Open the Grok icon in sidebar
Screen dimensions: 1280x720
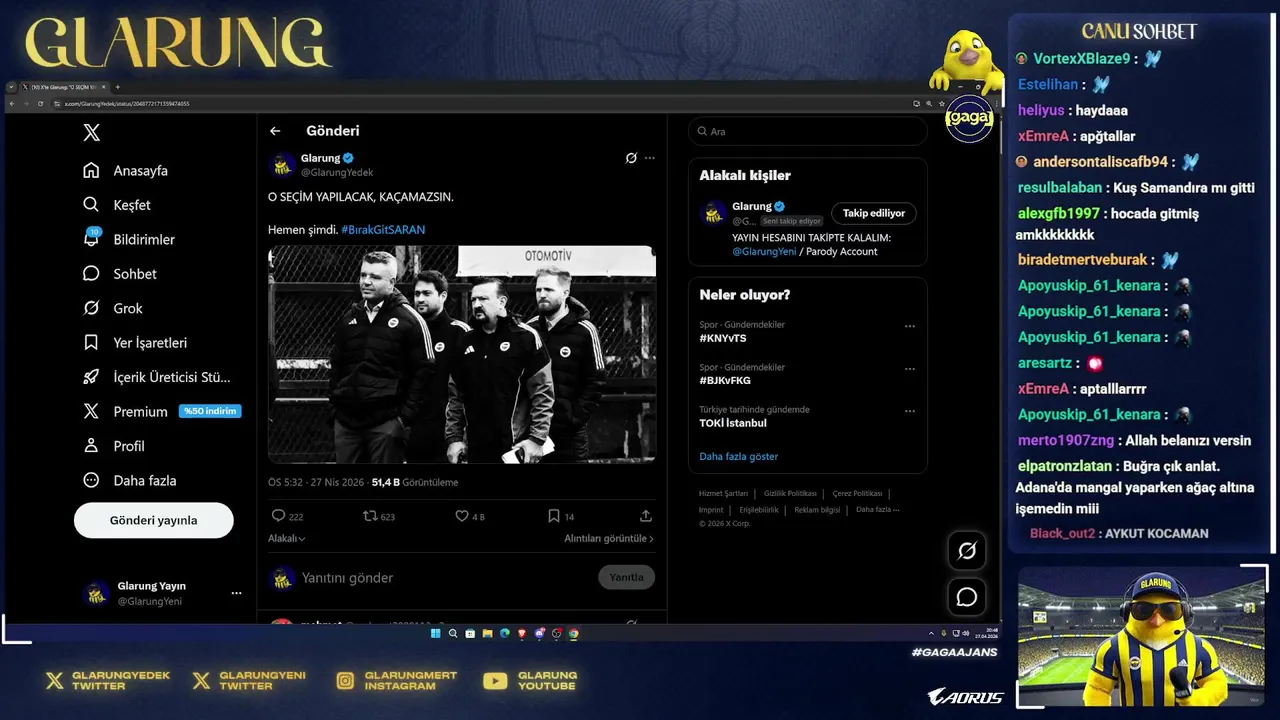[x=91, y=308]
